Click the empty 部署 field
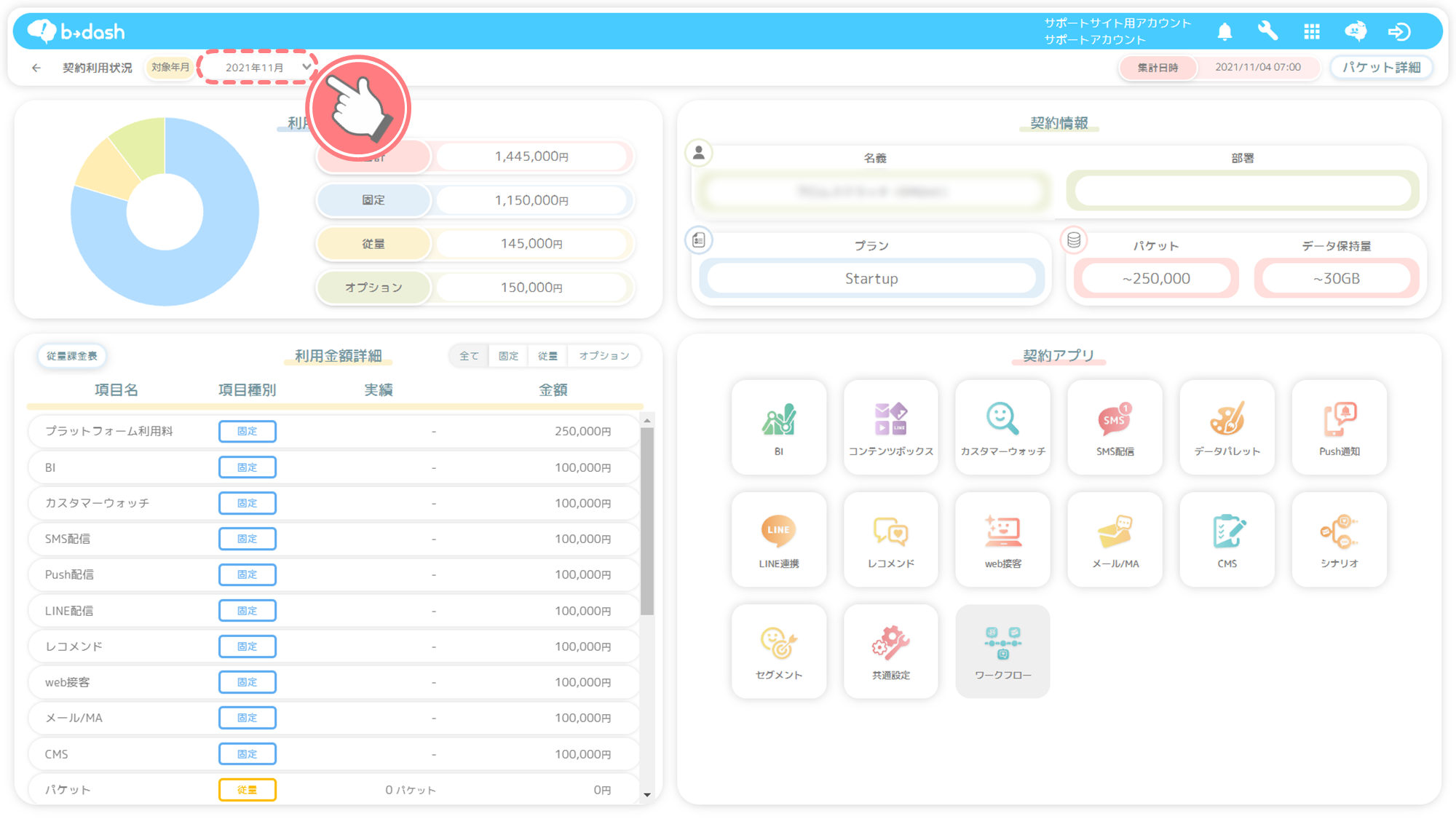This screenshot has height=819, width=1456. [x=1243, y=191]
